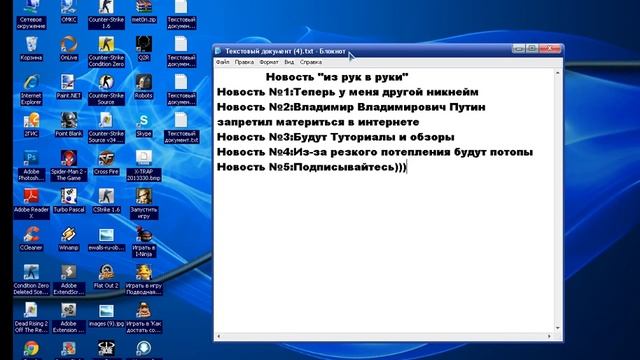Click the line Новость №4 about потопы
Screen dimensions: 640x360
click(375, 152)
